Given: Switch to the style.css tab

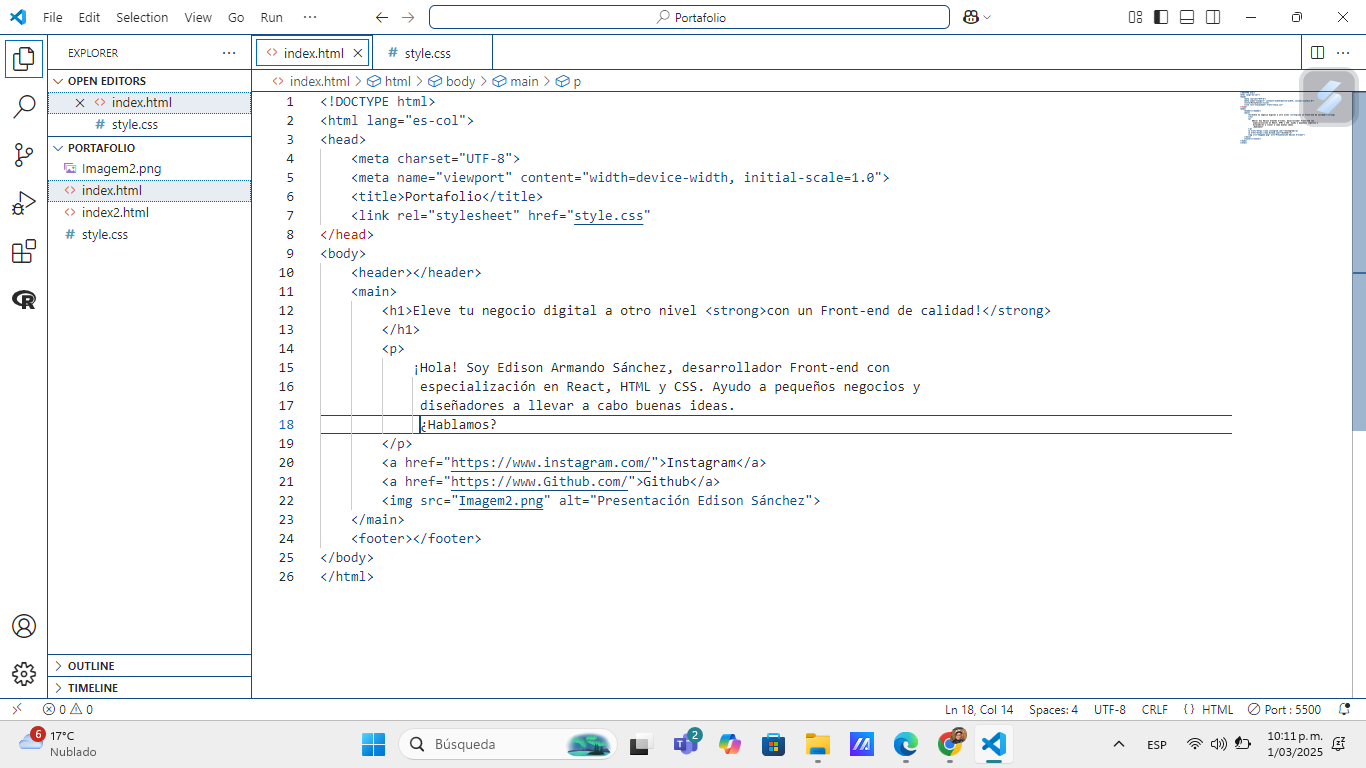Looking at the screenshot, I should click(x=427, y=53).
